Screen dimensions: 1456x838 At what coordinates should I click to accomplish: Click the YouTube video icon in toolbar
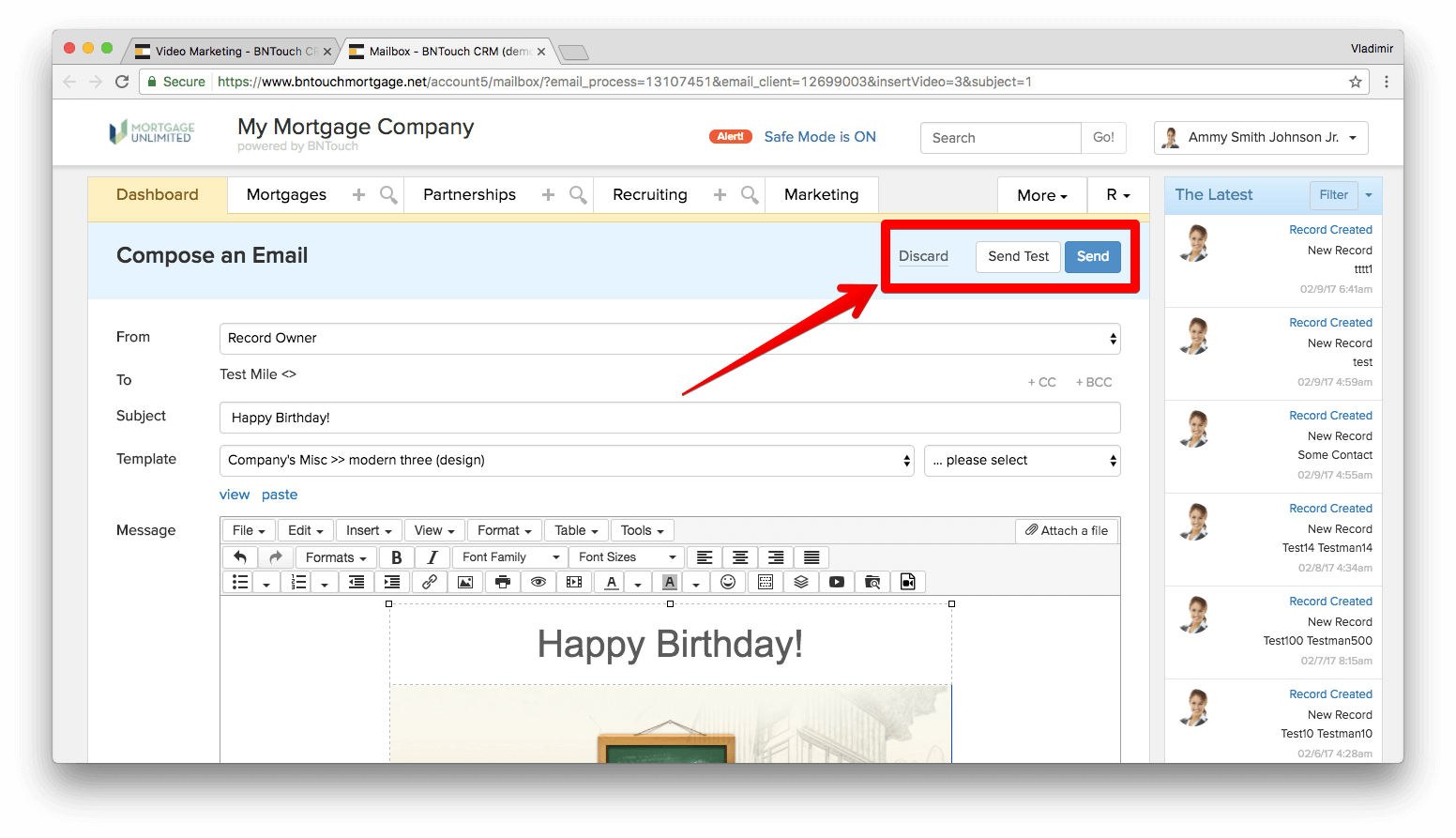coord(837,582)
